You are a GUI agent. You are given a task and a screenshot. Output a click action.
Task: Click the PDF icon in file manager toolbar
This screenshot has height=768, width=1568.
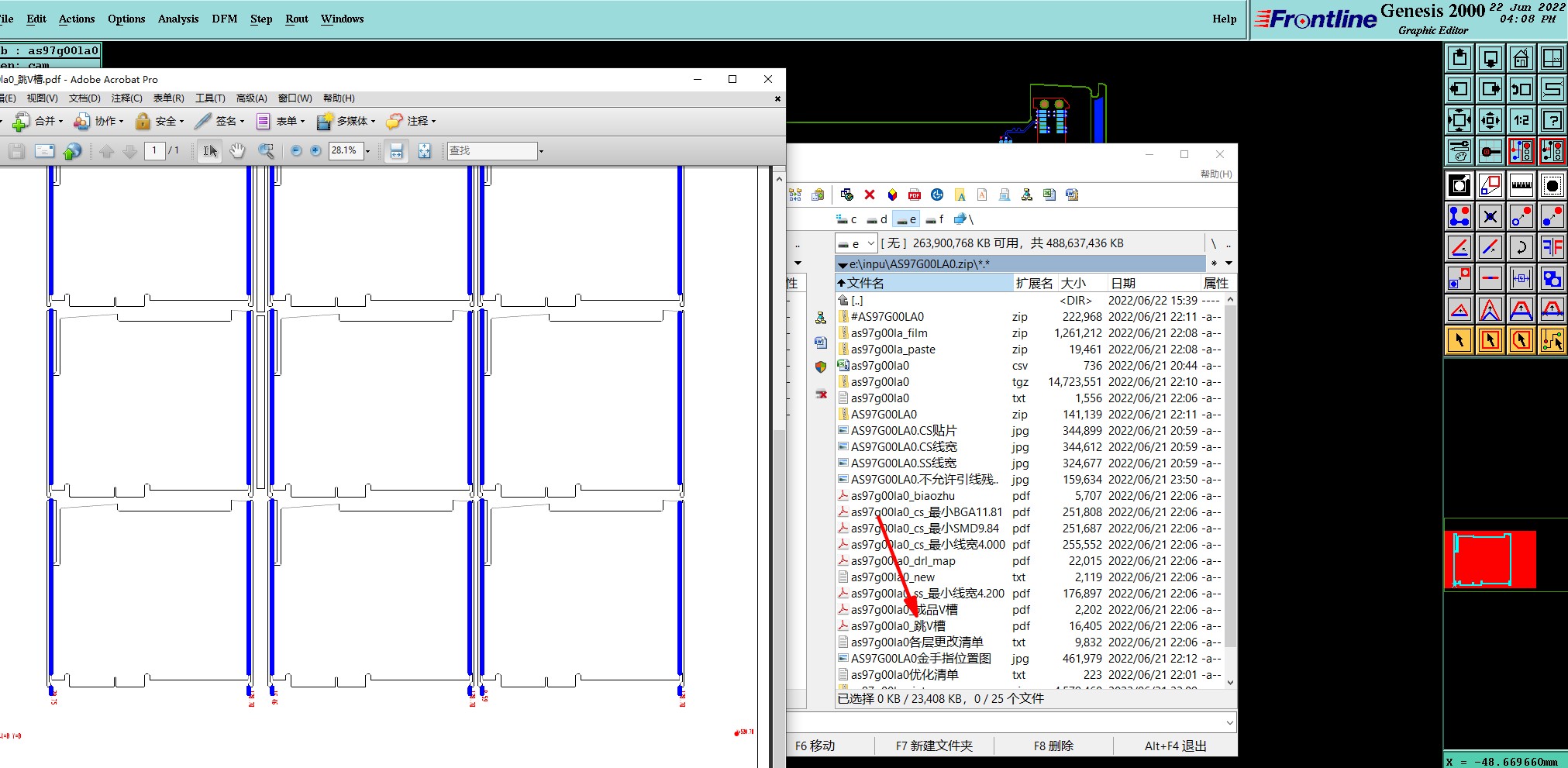click(915, 195)
